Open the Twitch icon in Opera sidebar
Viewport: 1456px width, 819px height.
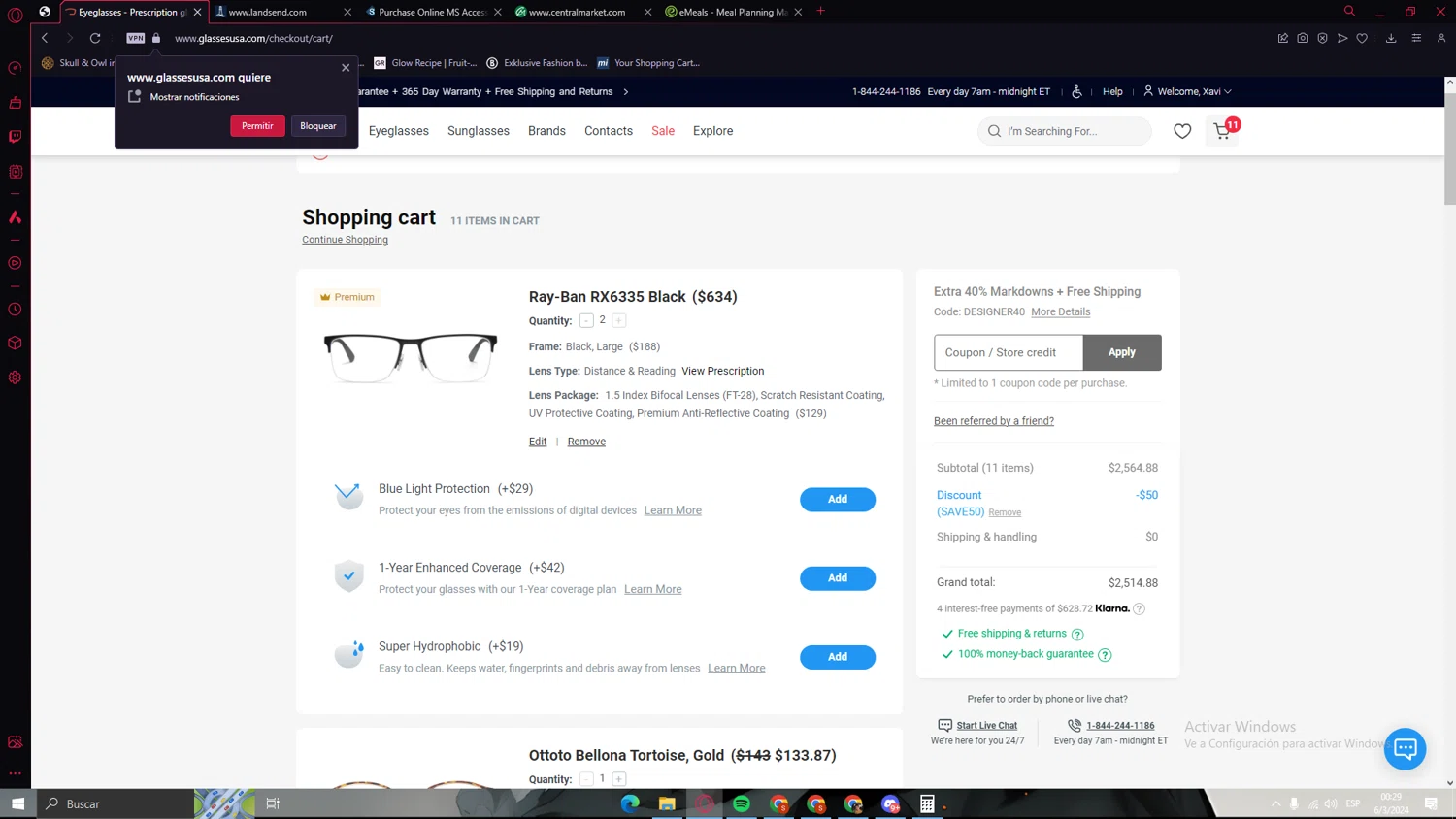click(15, 137)
